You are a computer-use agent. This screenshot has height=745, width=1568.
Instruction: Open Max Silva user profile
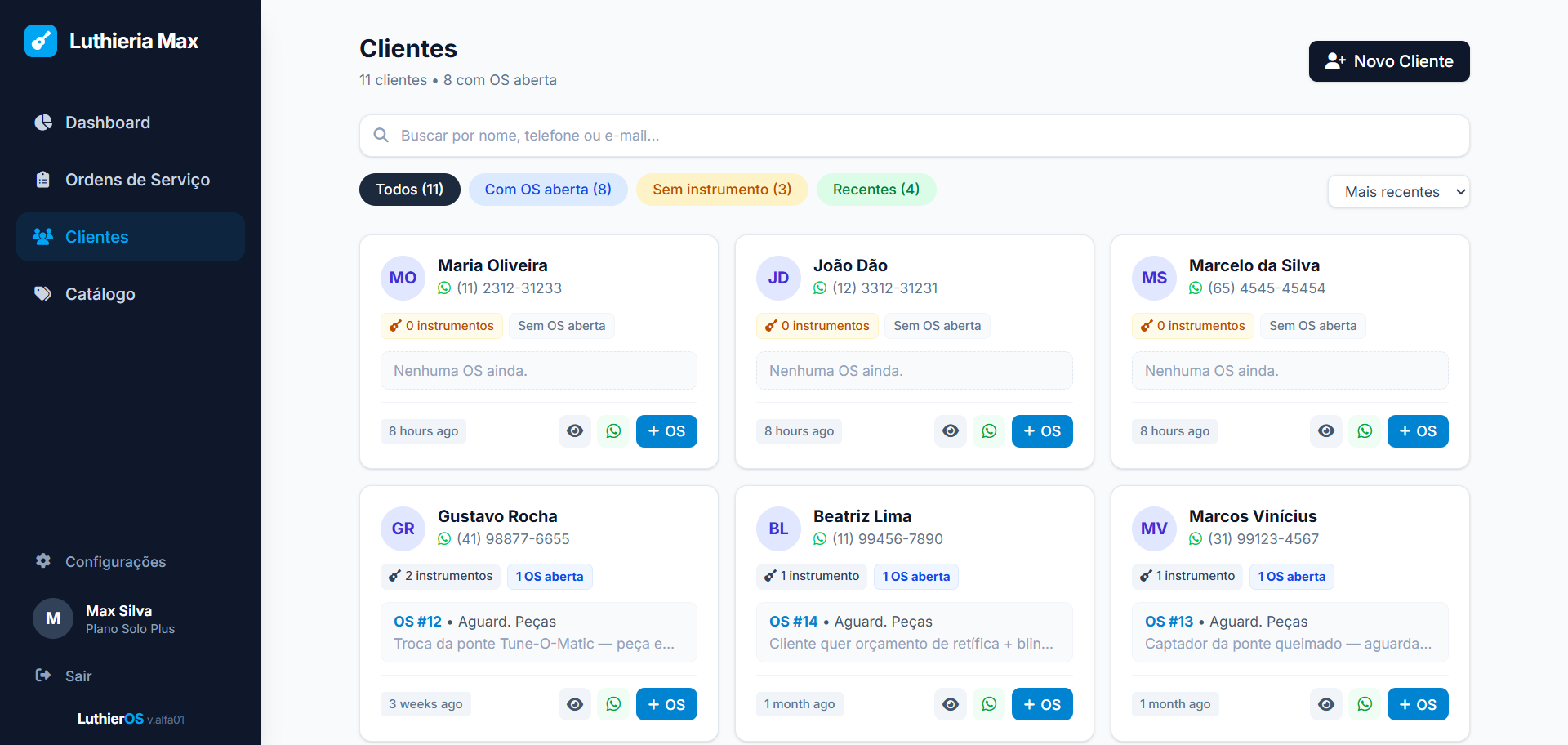130,619
